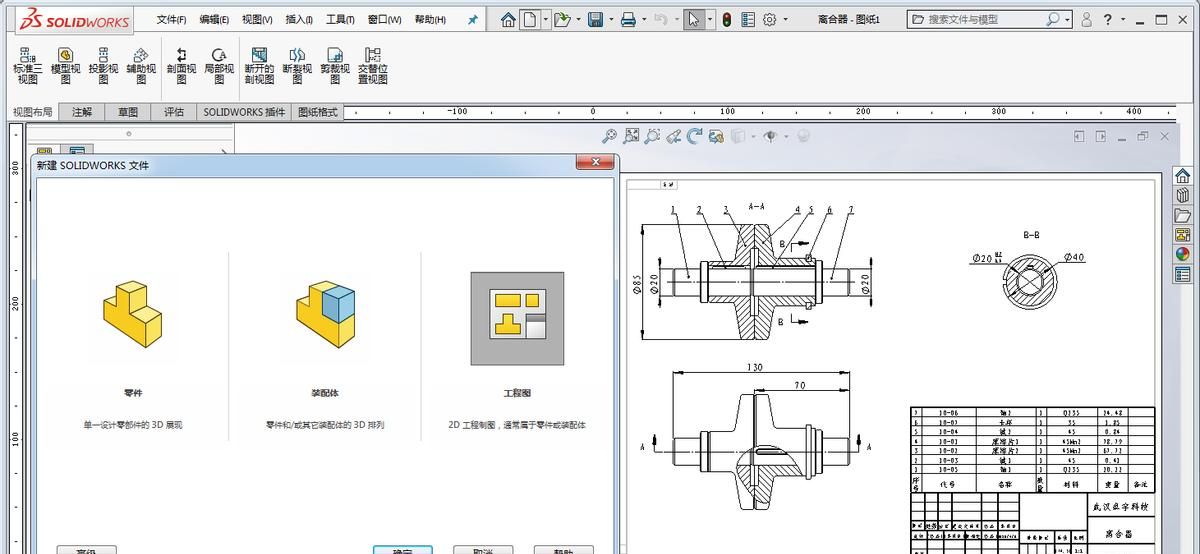Activate the 辅助视图 (Auxiliary View) tool
The height and width of the screenshot is (554, 1200).
click(x=141, y=66)
